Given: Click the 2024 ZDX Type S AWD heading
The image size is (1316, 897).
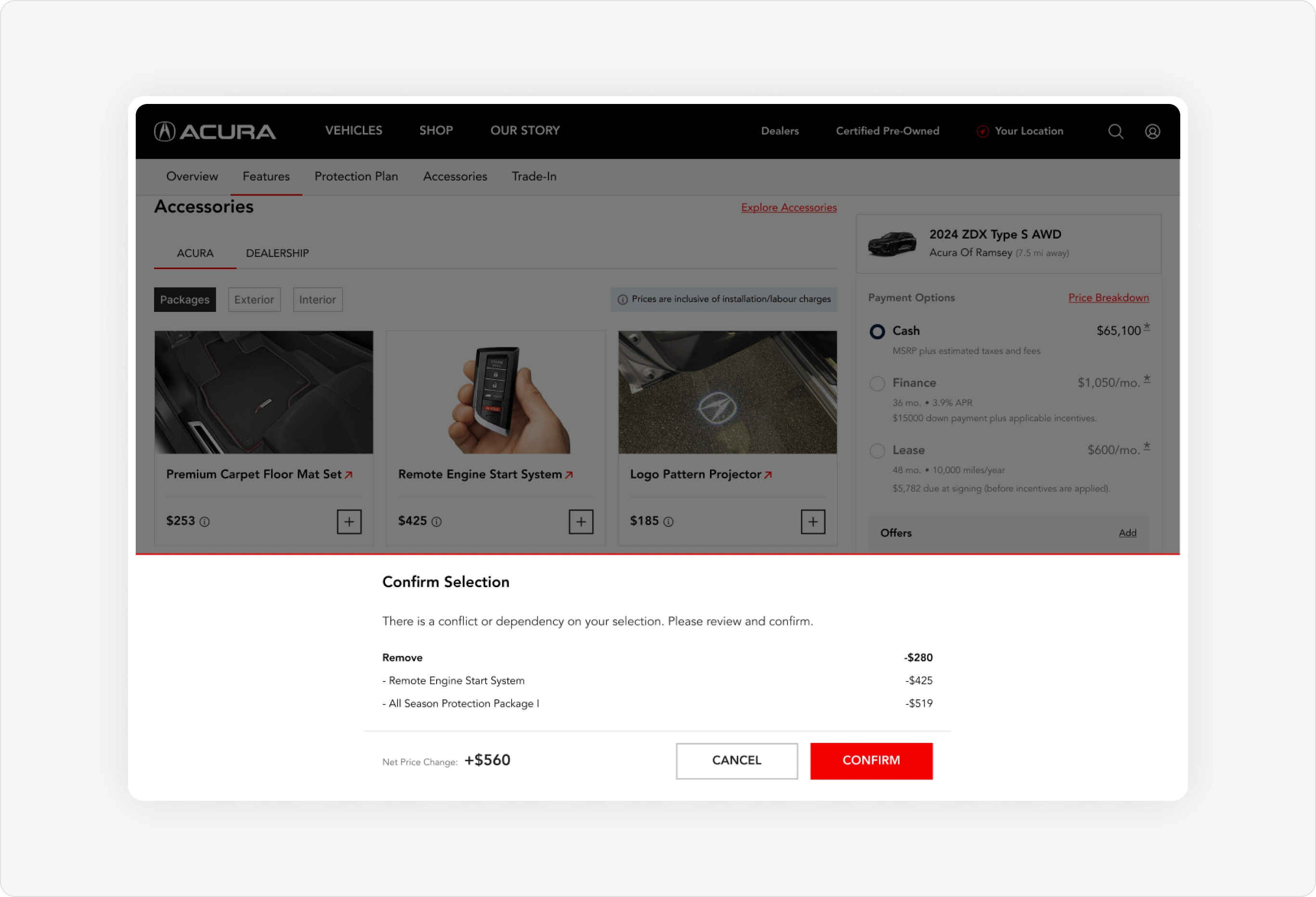Looking at the screenshot, I should 995,234.
